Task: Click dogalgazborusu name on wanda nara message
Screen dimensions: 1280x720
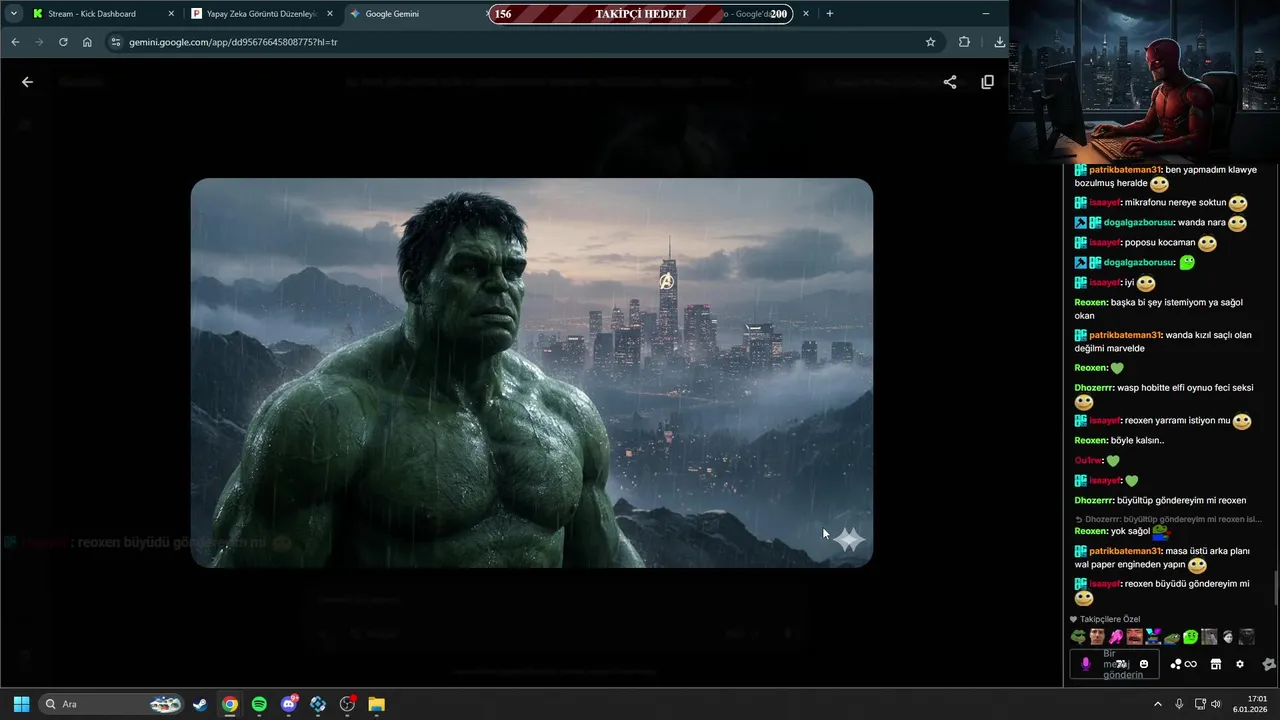Action: [x=1139, y=222]
